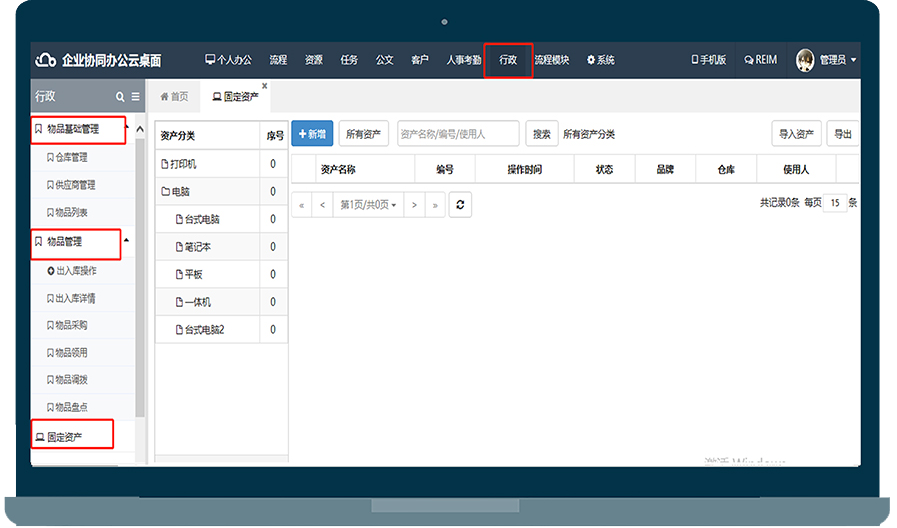The width and height of the screenshot is (897, 528).
Task: Select the 一体机 category
Action: [193, 301]
